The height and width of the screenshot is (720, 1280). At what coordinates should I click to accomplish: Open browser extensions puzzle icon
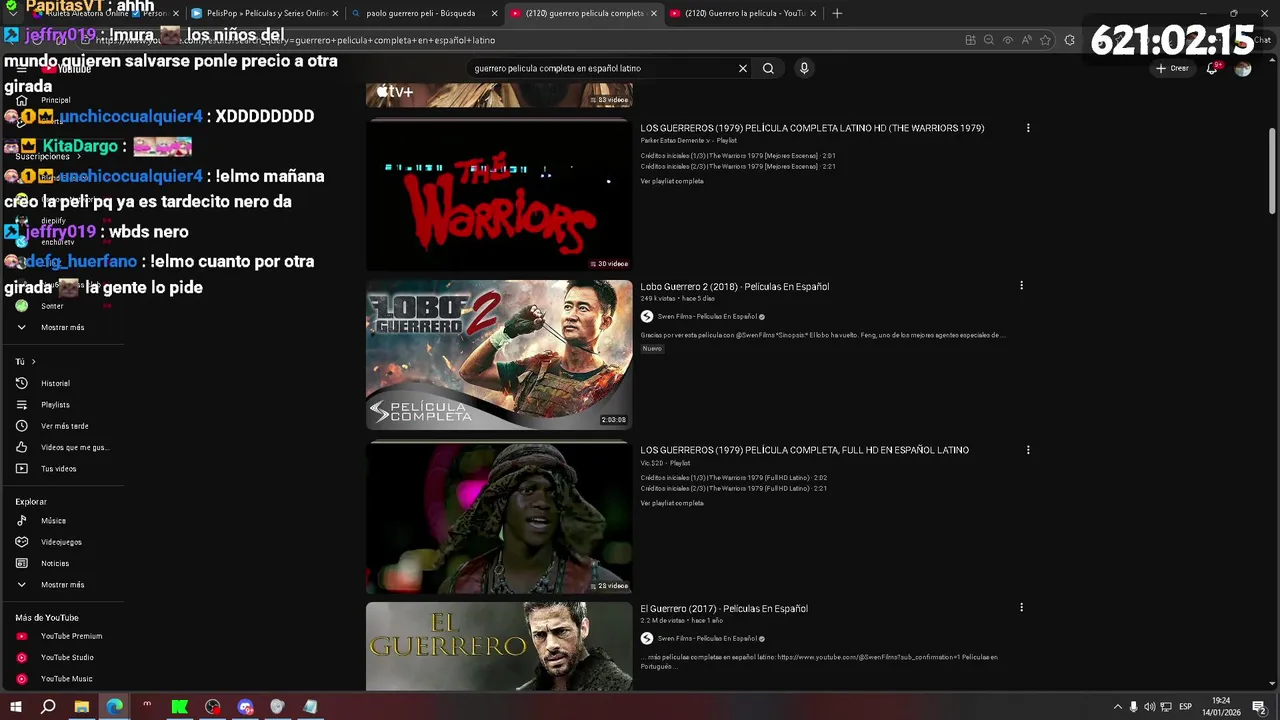pos(1070,40)
